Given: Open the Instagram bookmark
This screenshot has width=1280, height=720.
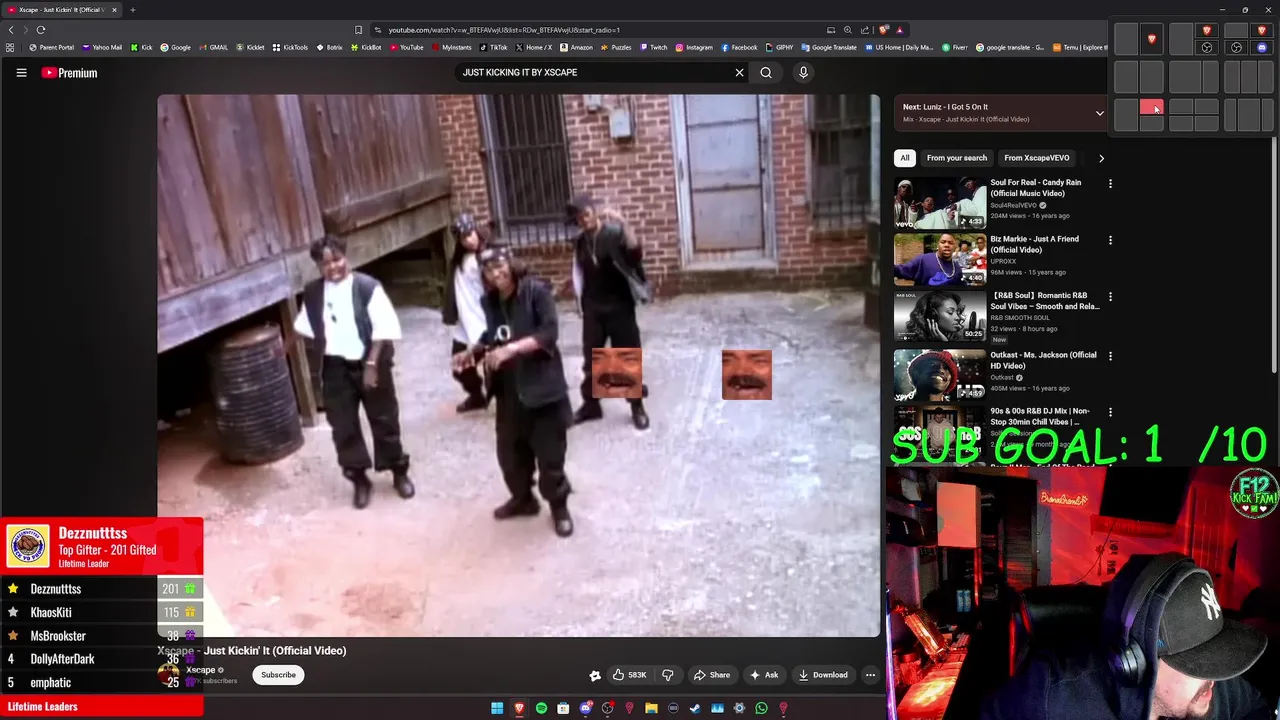Looking at the screenshot, I should click(x=694, y=47).
